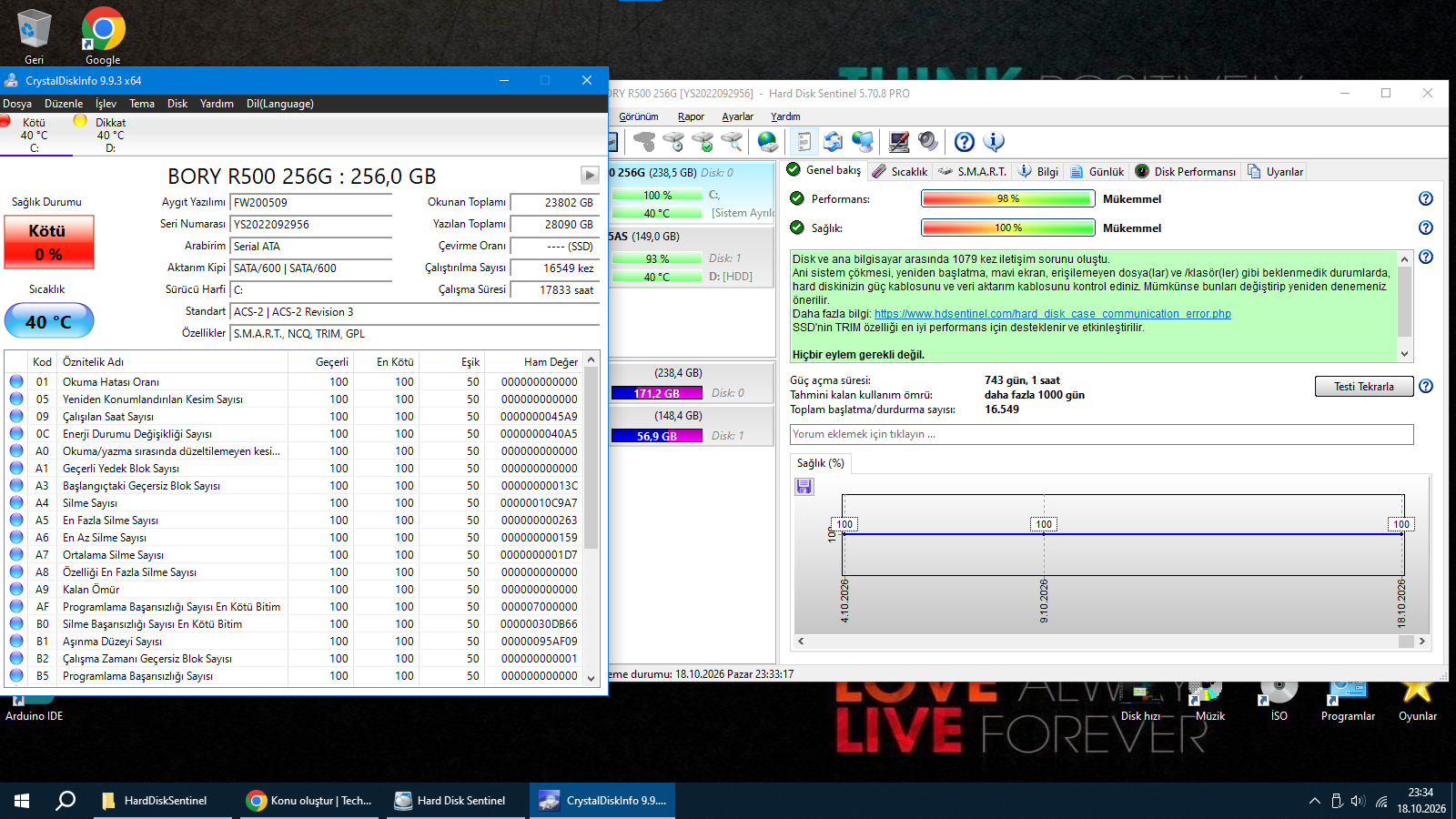Open Rapor menu in Hard Disk Sentinel

click(x=691, y=116)
